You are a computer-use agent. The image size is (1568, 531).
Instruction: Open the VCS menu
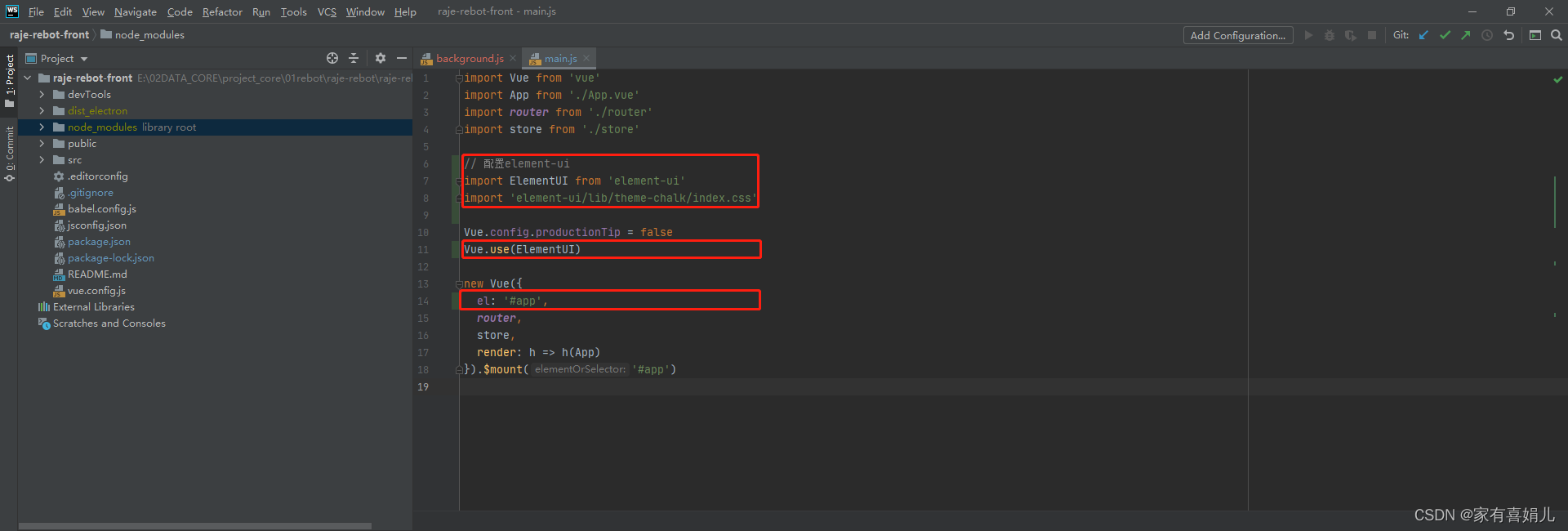tap(327, 11)
